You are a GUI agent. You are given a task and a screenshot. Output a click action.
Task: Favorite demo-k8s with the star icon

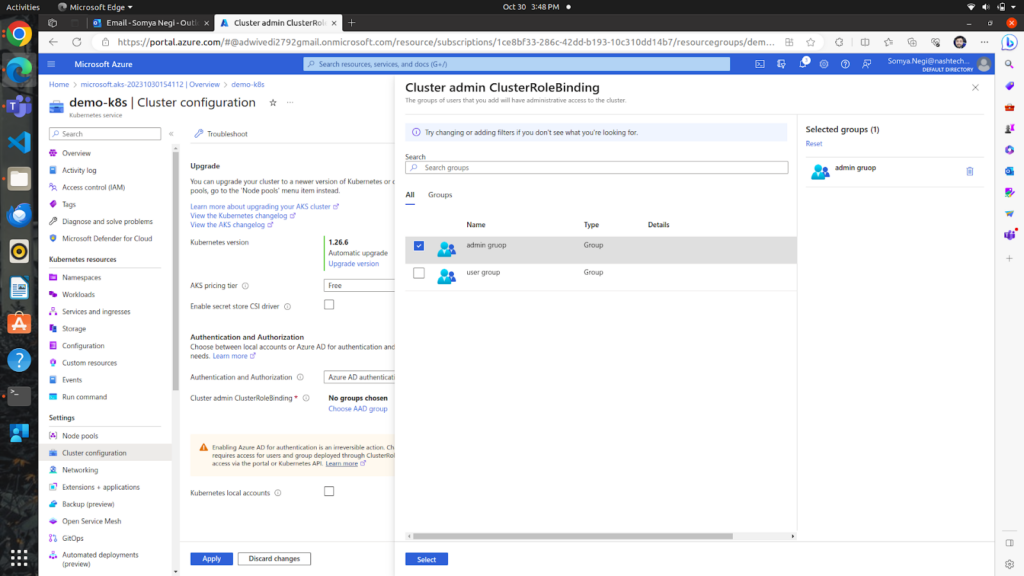[273, 103]
